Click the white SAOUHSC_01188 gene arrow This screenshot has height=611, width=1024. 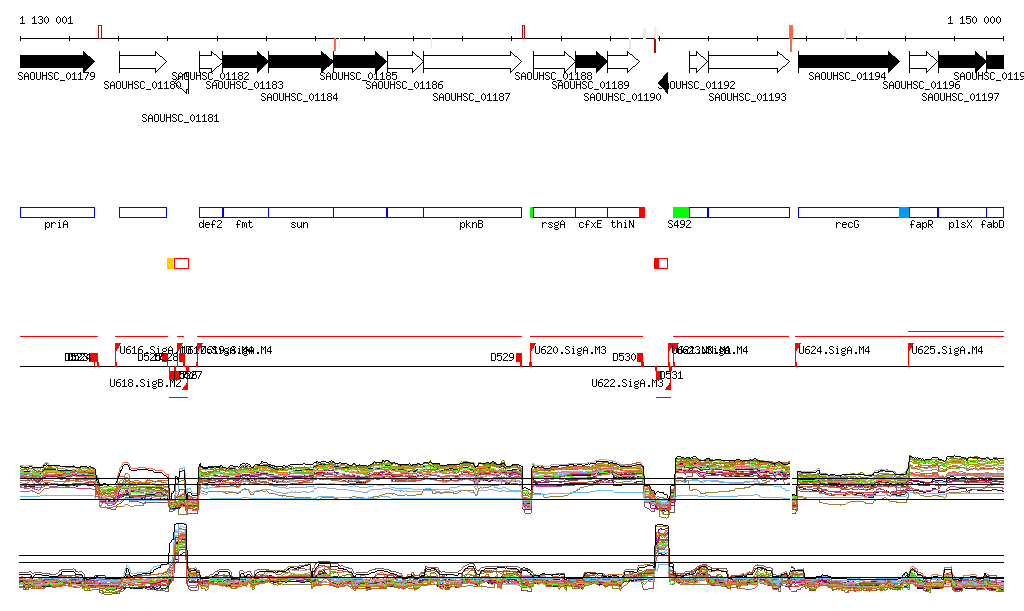(554, 62)
